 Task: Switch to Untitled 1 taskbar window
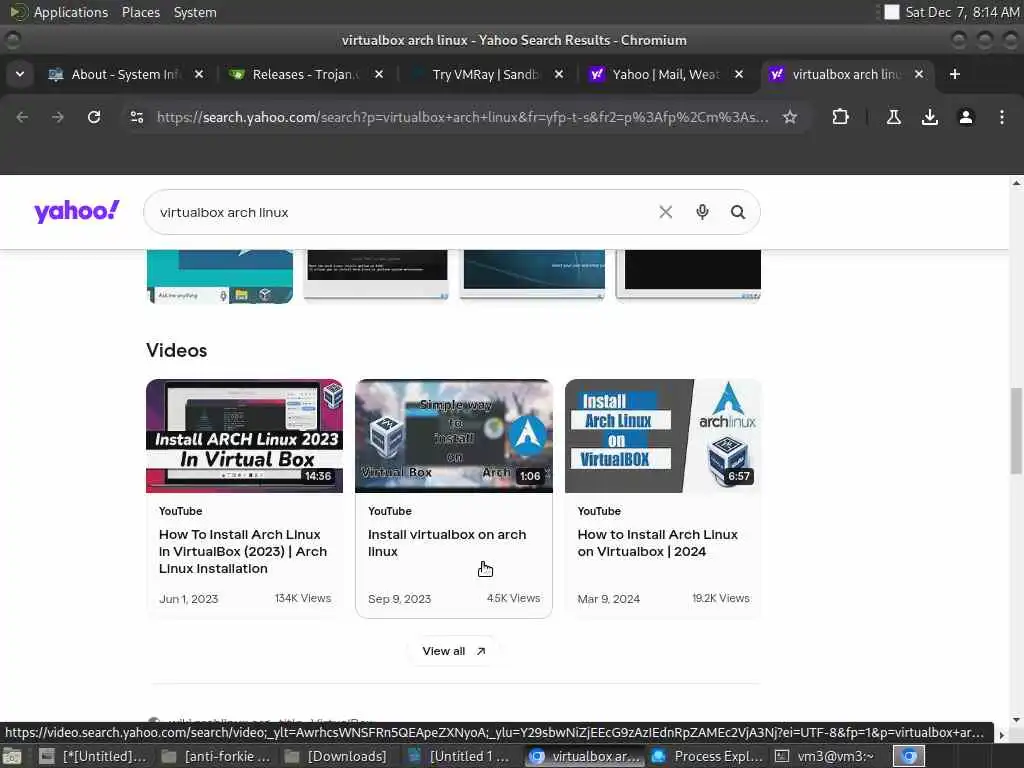460,756
